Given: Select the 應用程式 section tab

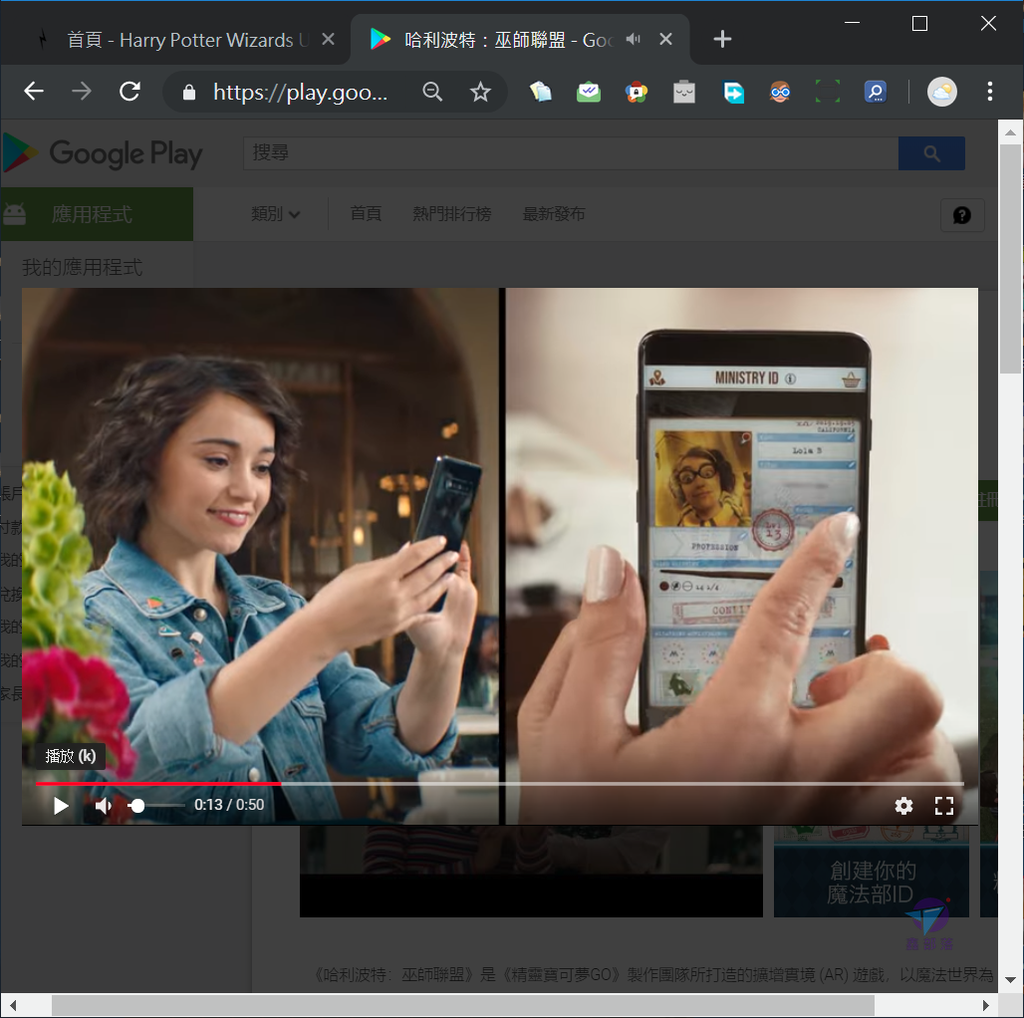Looking at the screenshot, I should point(97,214).
